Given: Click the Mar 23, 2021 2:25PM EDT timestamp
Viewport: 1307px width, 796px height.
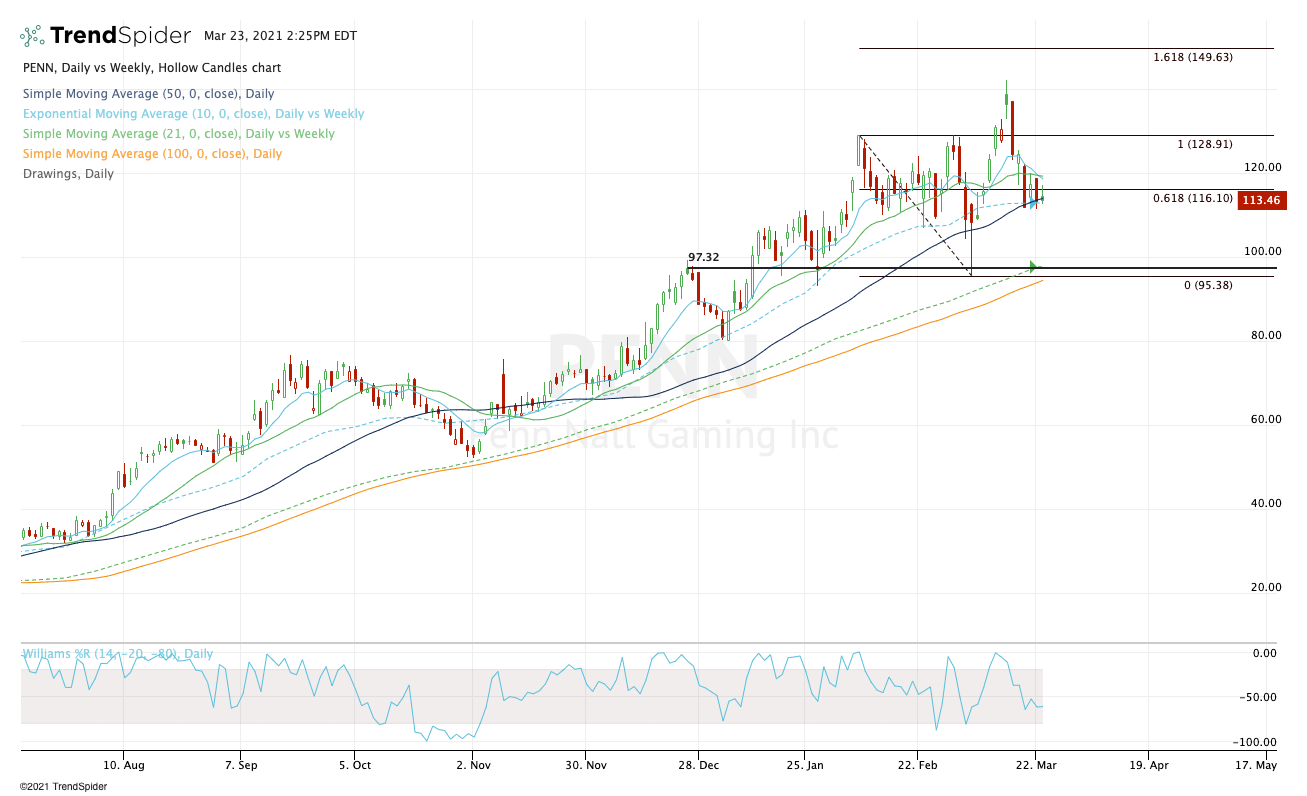Looking at the screenshot, I should pyautogui.click(x=280, y=36).
